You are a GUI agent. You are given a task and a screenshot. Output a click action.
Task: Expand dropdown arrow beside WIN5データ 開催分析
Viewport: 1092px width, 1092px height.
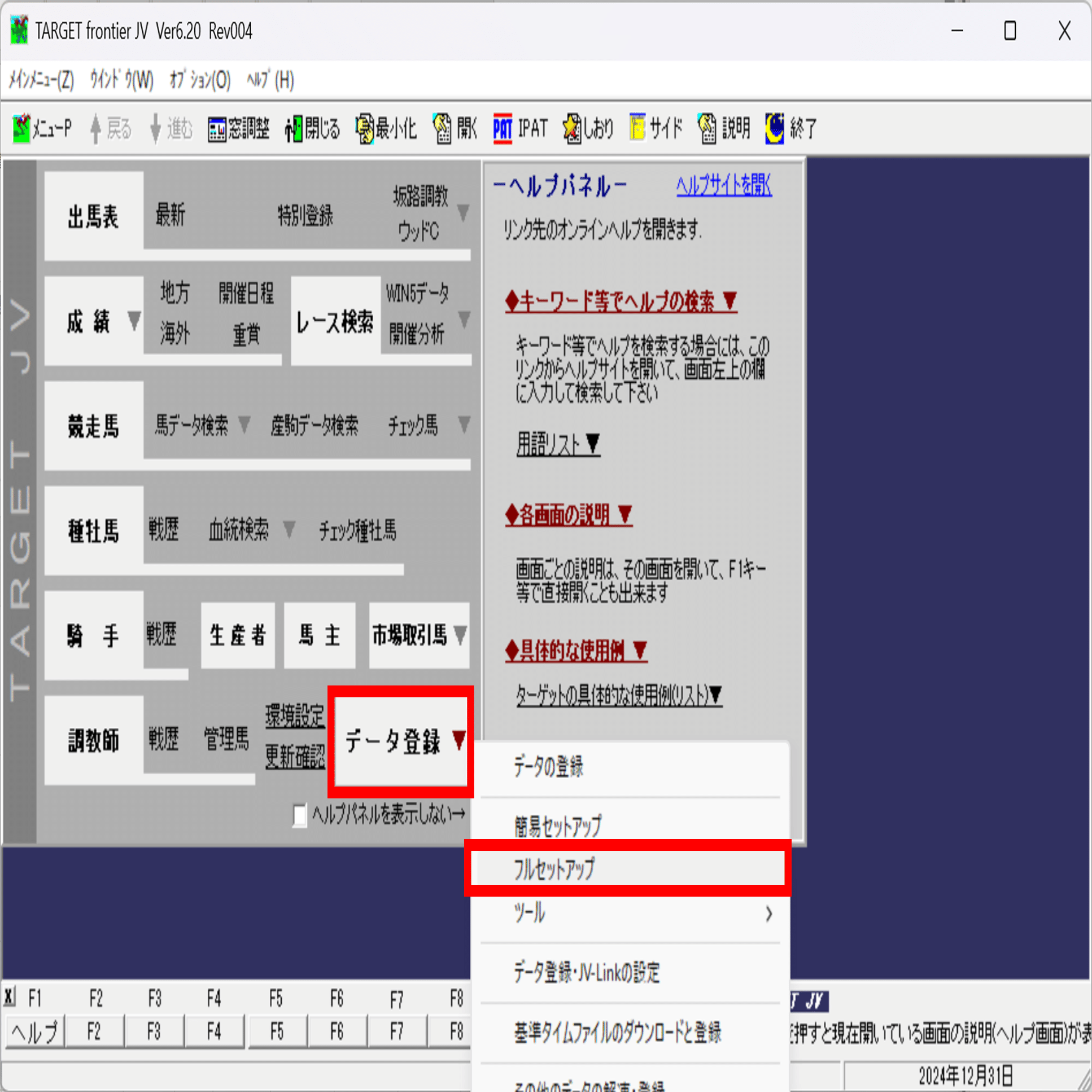point(464,320)
